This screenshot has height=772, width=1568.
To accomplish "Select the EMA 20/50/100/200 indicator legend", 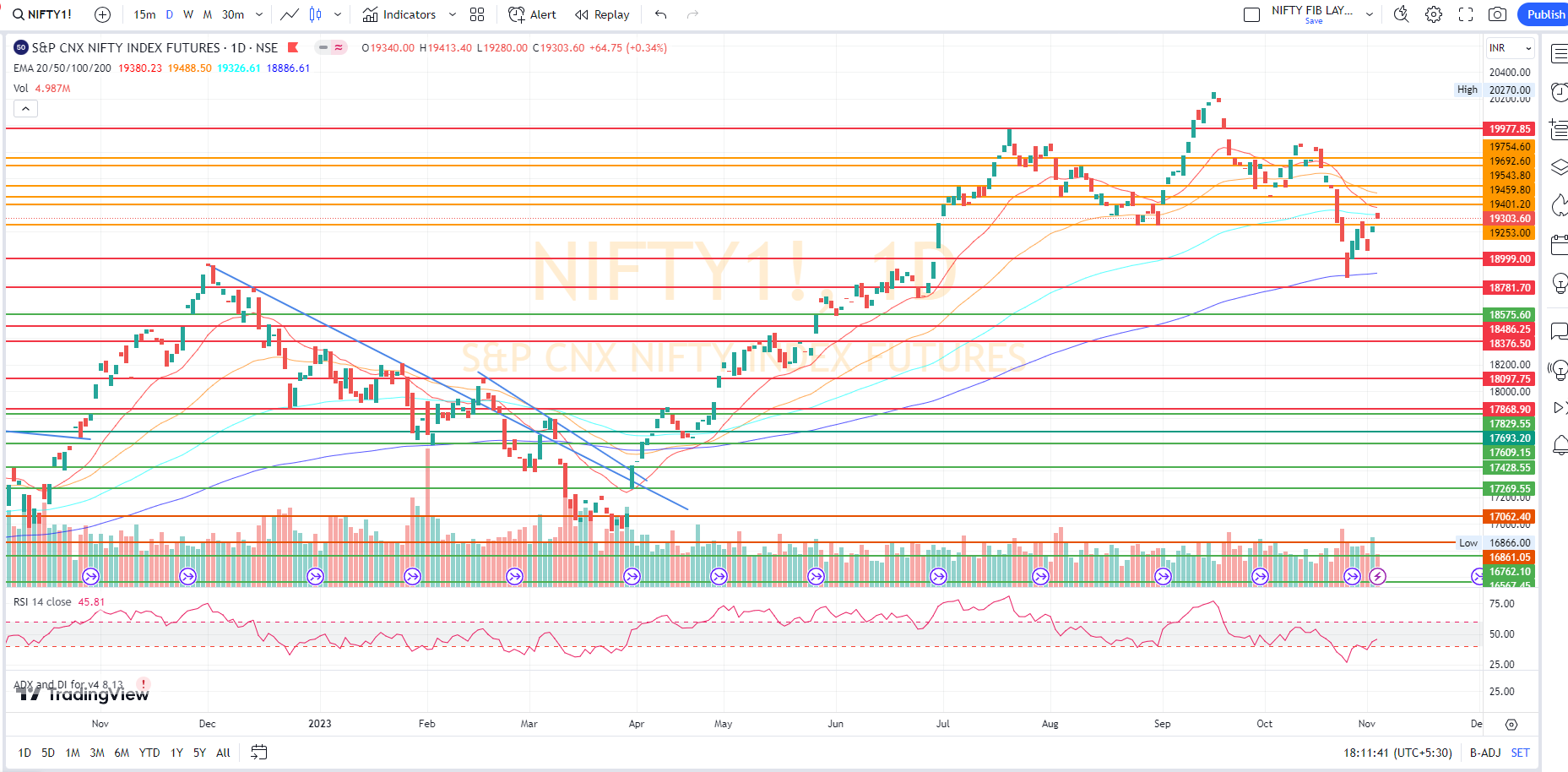I will (x=62, y=68).
